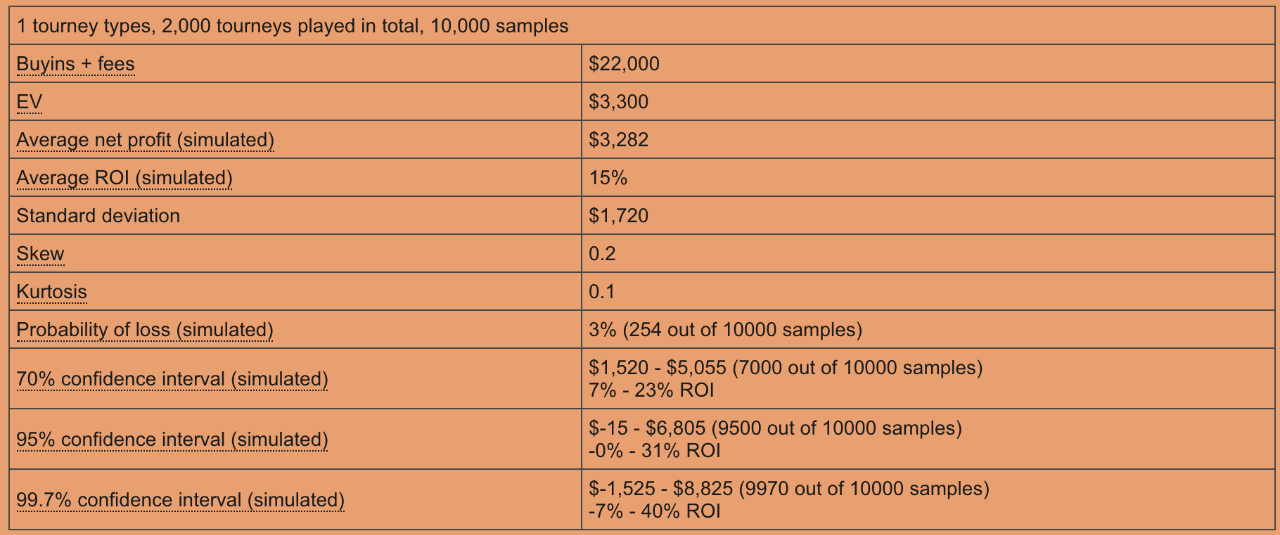This screenshot has width=1280, height=535.
Task: Click the "Average ROI (simulated)" term
Action: [124, 178]
